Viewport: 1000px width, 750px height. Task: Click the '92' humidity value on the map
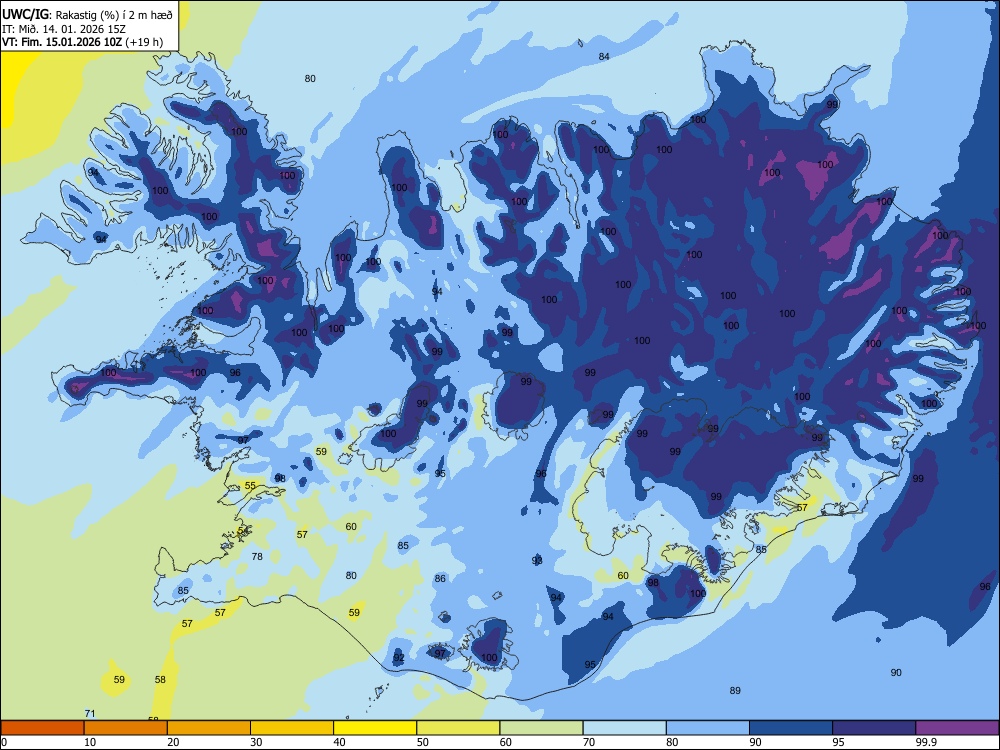point(399,658)
